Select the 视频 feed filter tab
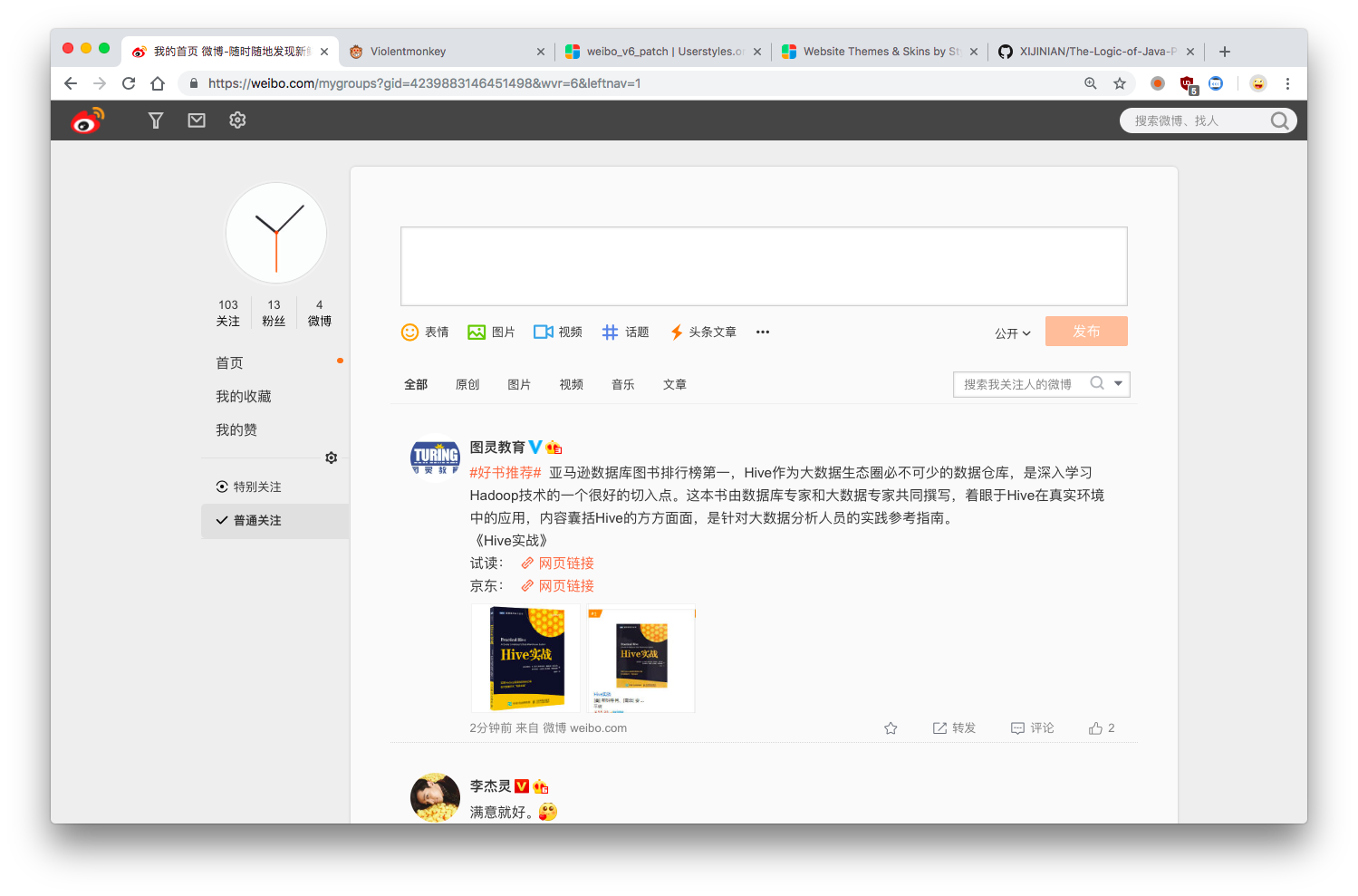This screenshot has height=896, width=1358. 572,385
